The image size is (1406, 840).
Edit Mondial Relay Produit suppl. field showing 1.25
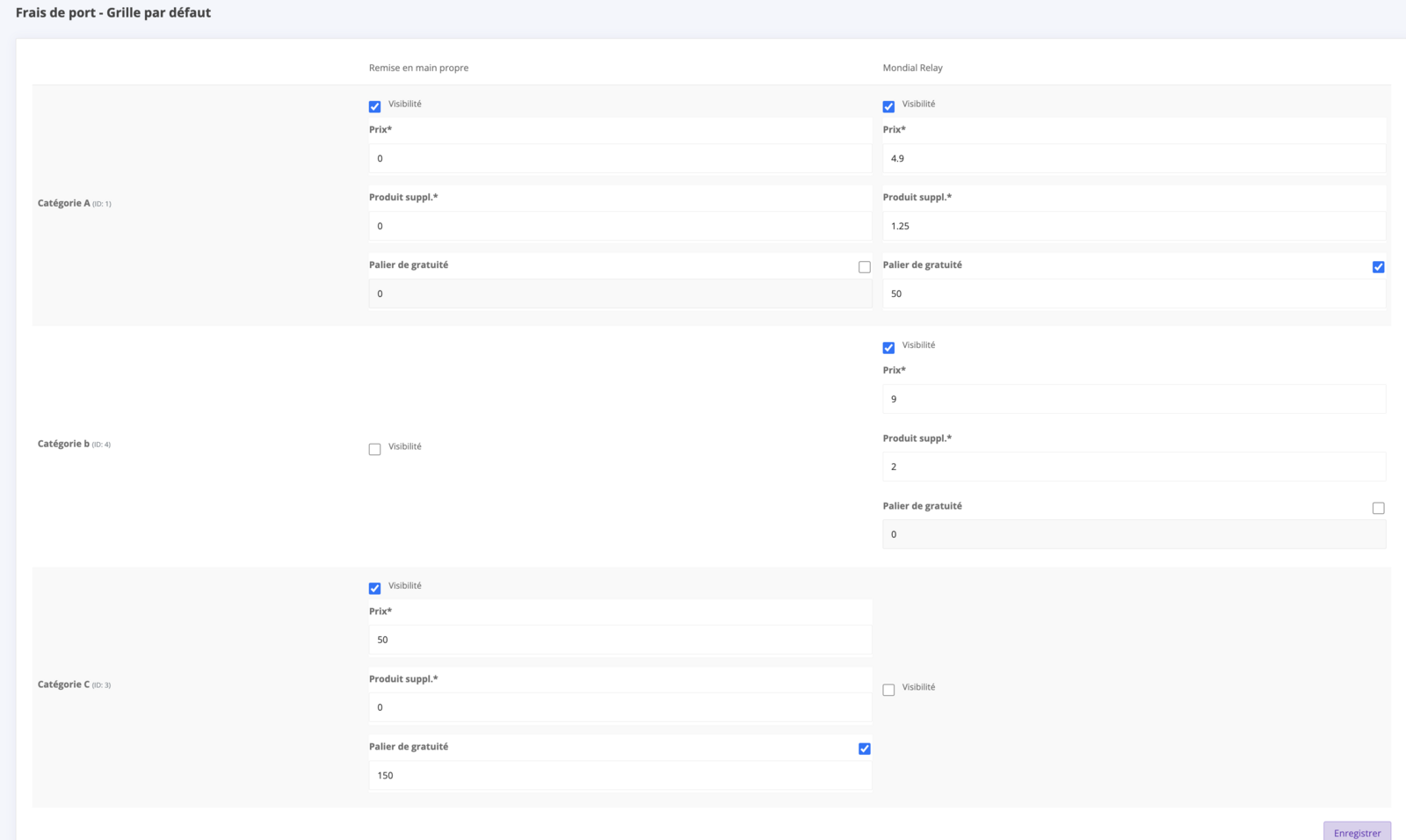click(1134, 226)
